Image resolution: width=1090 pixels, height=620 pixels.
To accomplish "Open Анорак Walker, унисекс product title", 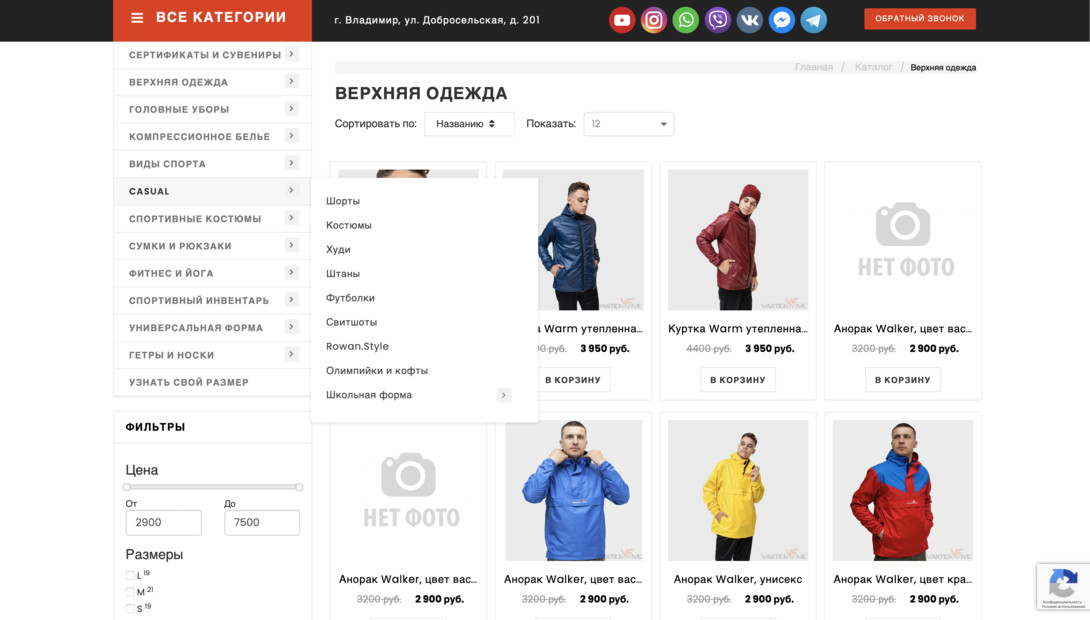I will [738, 579].
